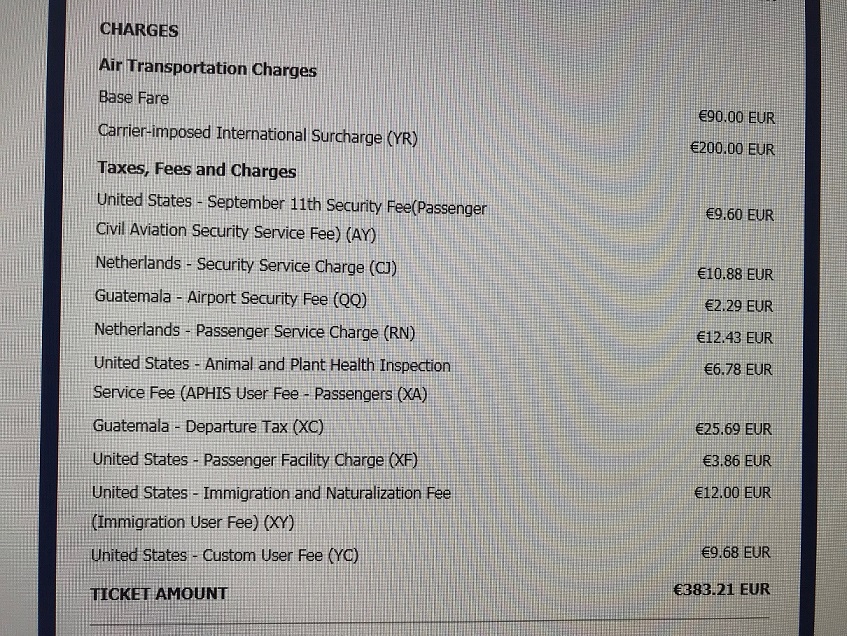Click the €90.00 EUR base fare amount
Image resolution: width=847 pixels, height=636 pixels.
(736, 117)
